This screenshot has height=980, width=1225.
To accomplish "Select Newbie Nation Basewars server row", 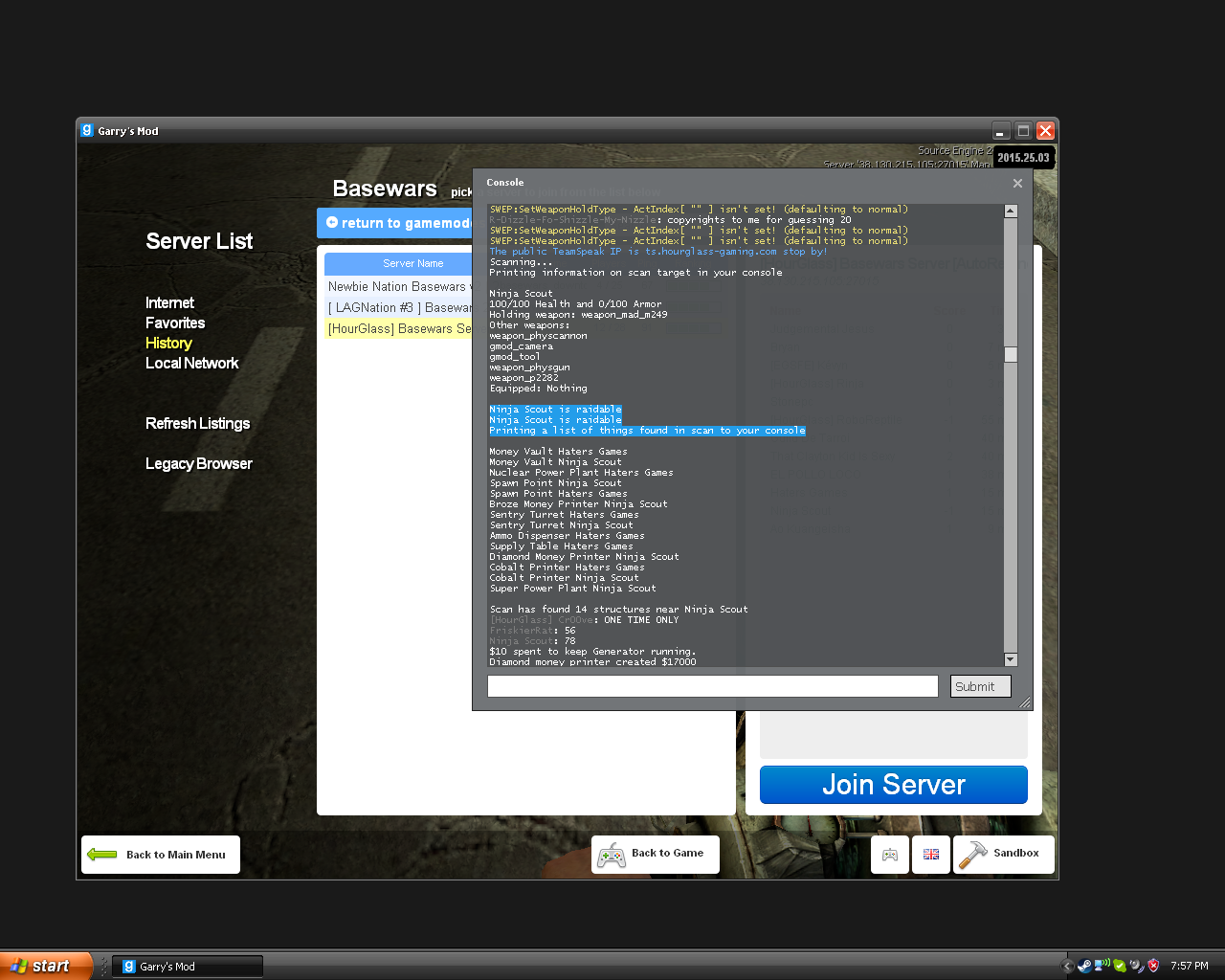I will point(398,286).
